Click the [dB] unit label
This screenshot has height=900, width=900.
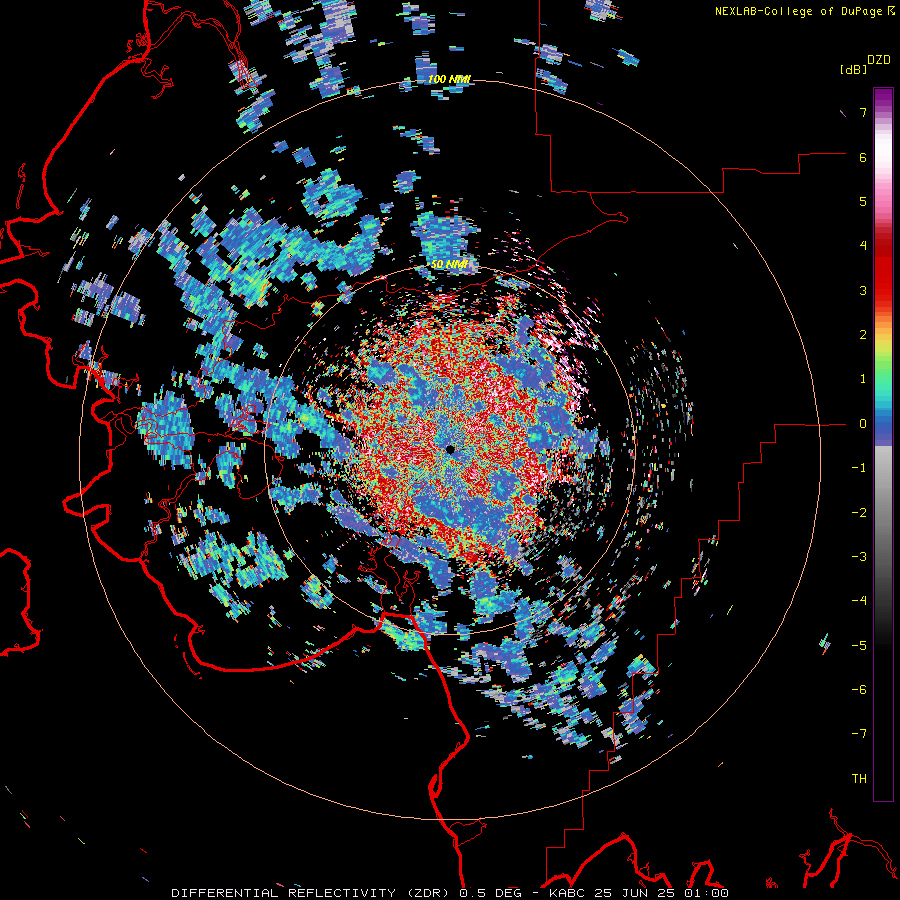[853, 70]
